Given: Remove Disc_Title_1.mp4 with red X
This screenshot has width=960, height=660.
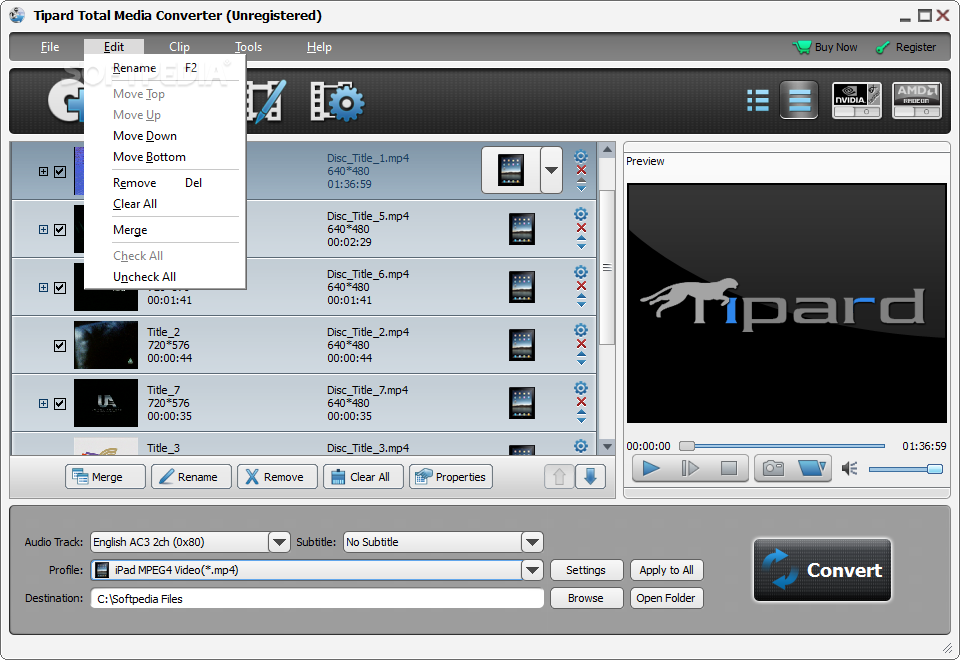Looking at the screenshot, I should [x=581, y=170].
